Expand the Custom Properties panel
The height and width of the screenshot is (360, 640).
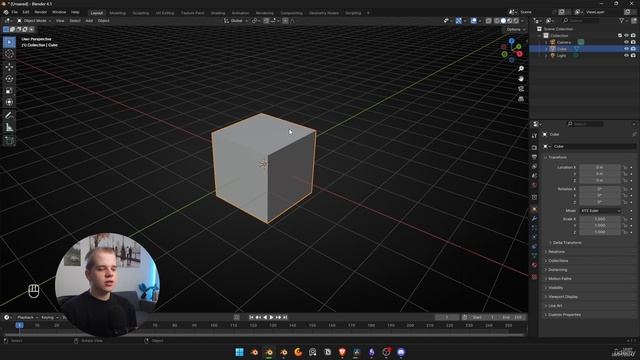click(x=563, y=315)
